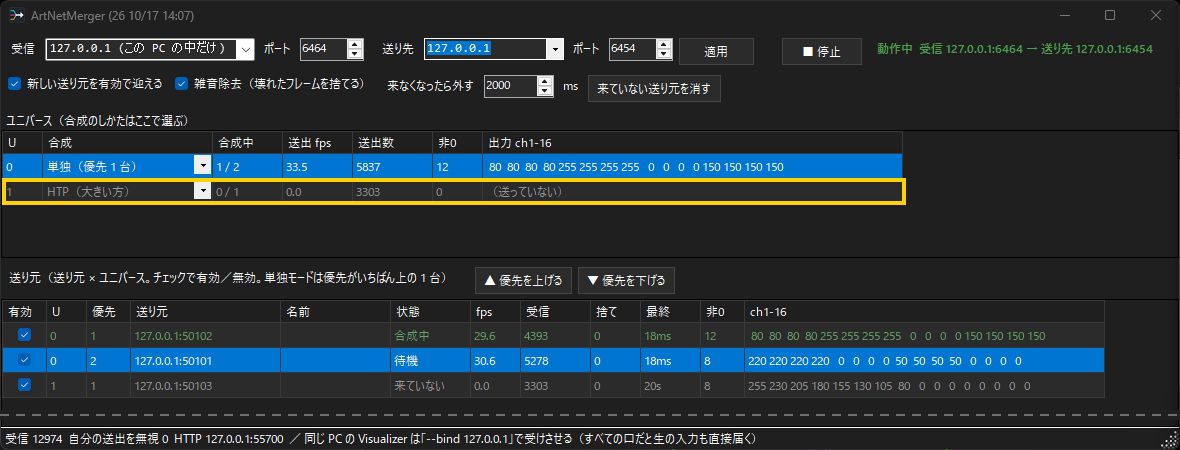Click 送出数 column header
This screenshot has height=450, width=1180.
coord(393,142)
